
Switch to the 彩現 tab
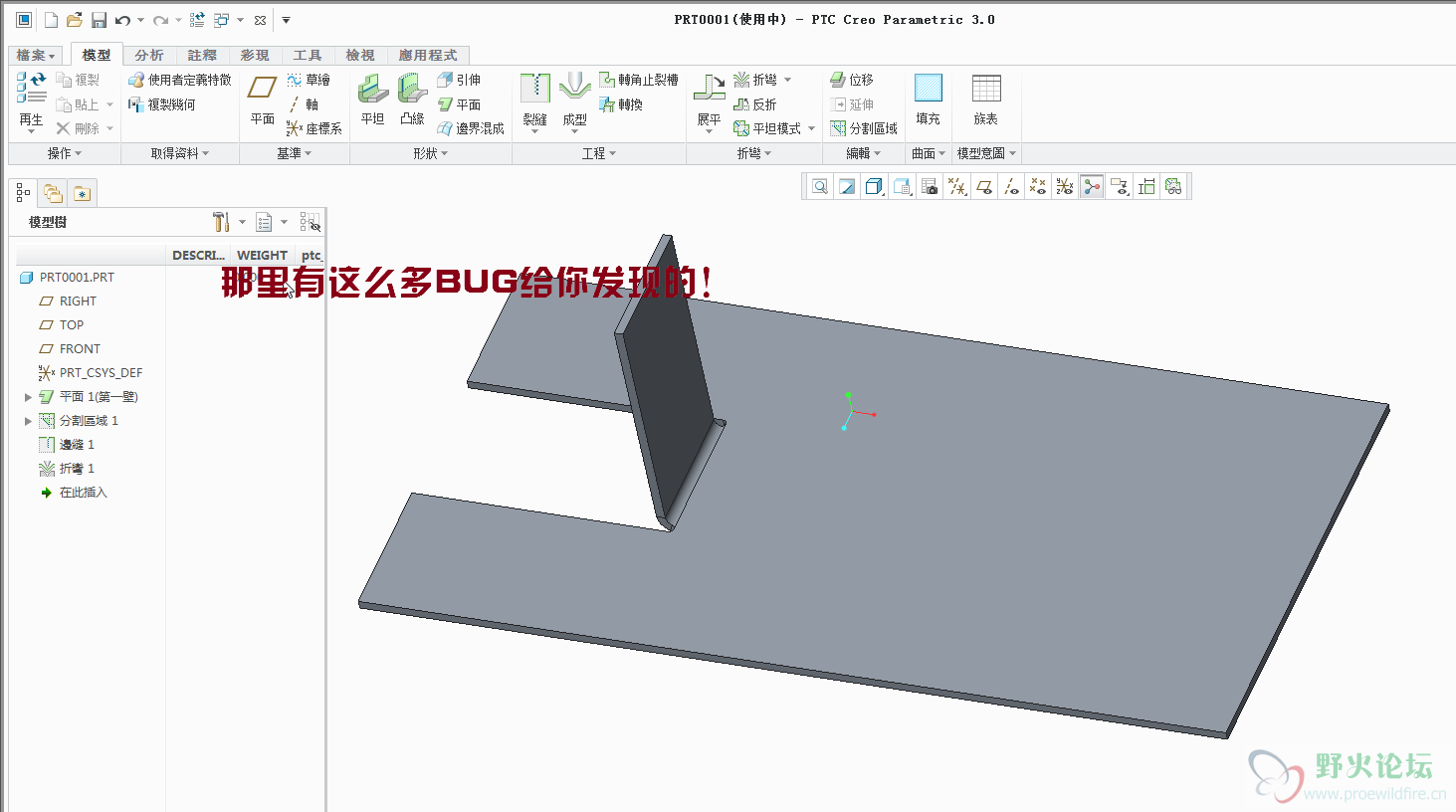[255, 56]
